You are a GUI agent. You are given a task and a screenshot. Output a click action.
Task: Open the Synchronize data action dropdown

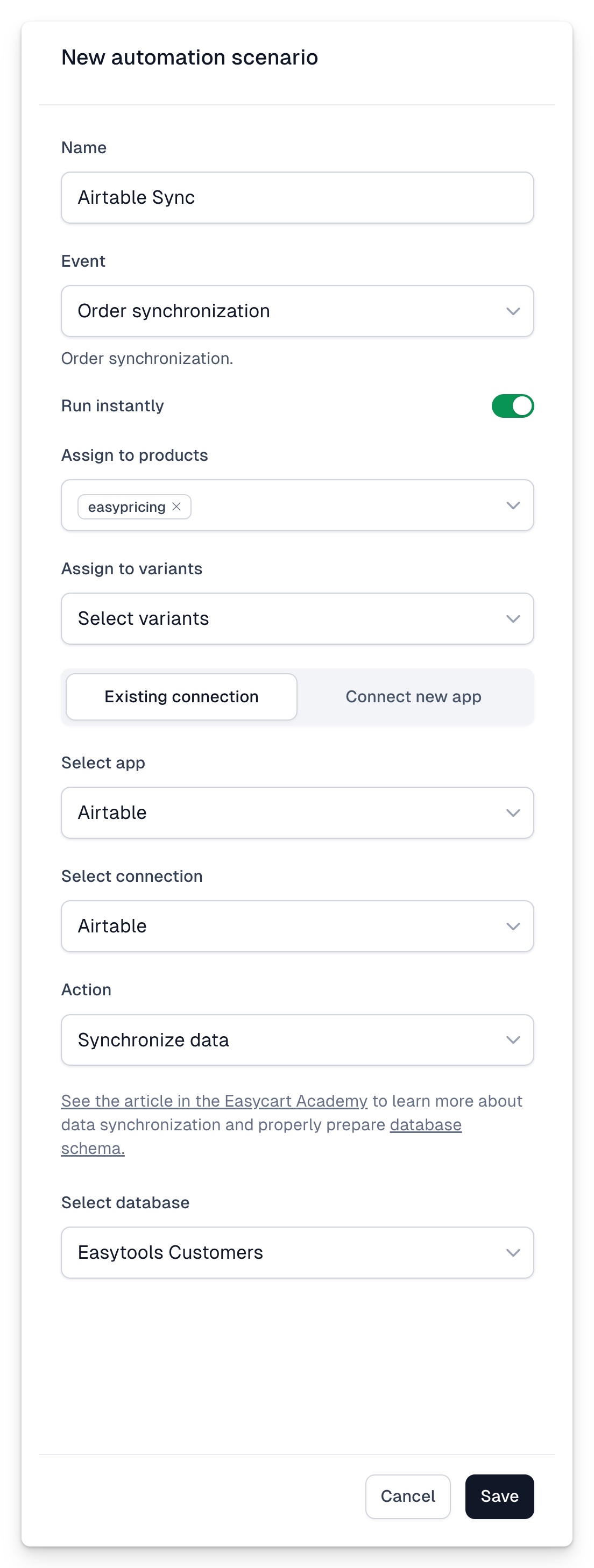(x=298, y=1039)
